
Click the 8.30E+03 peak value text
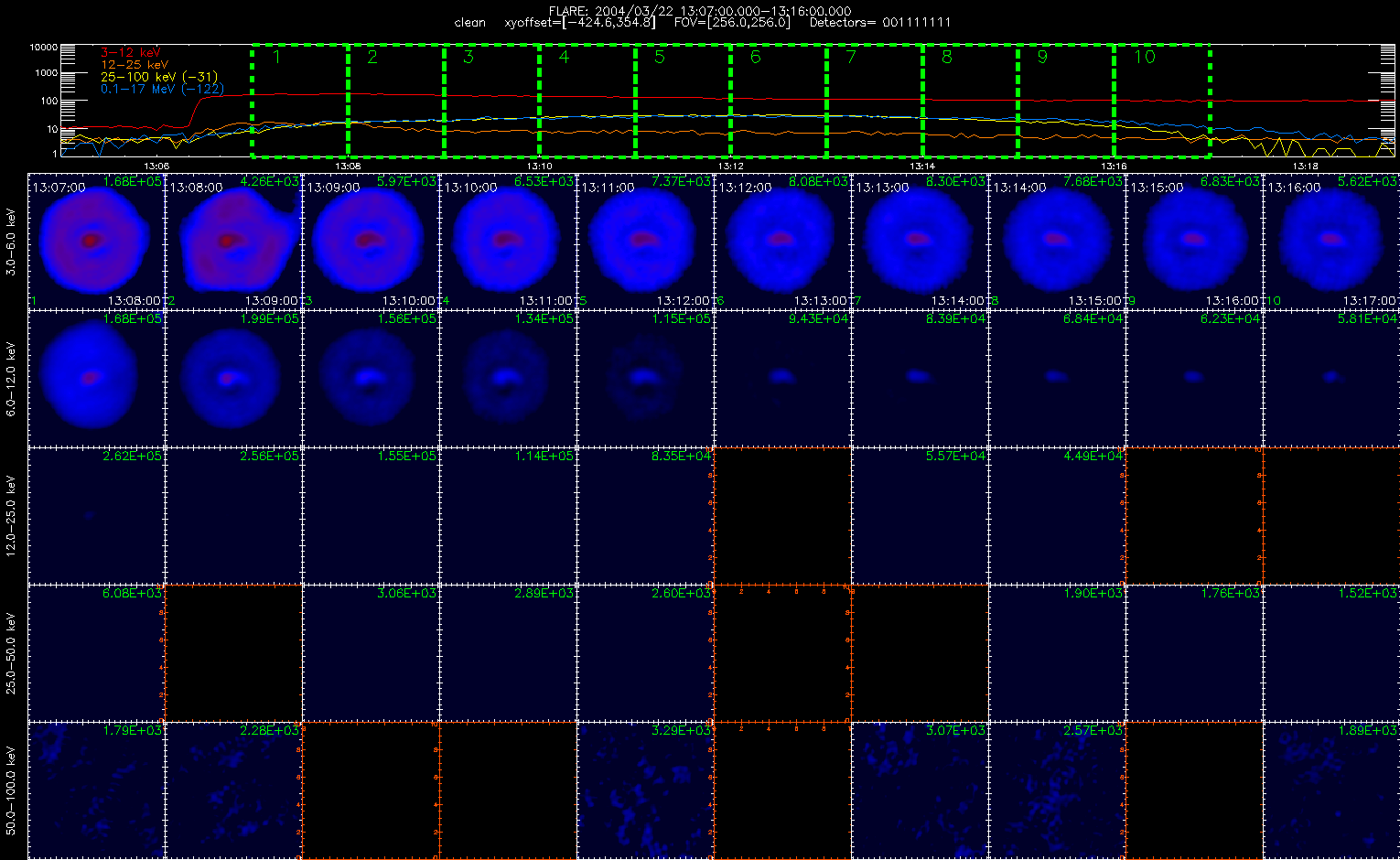tap(956, 182)
